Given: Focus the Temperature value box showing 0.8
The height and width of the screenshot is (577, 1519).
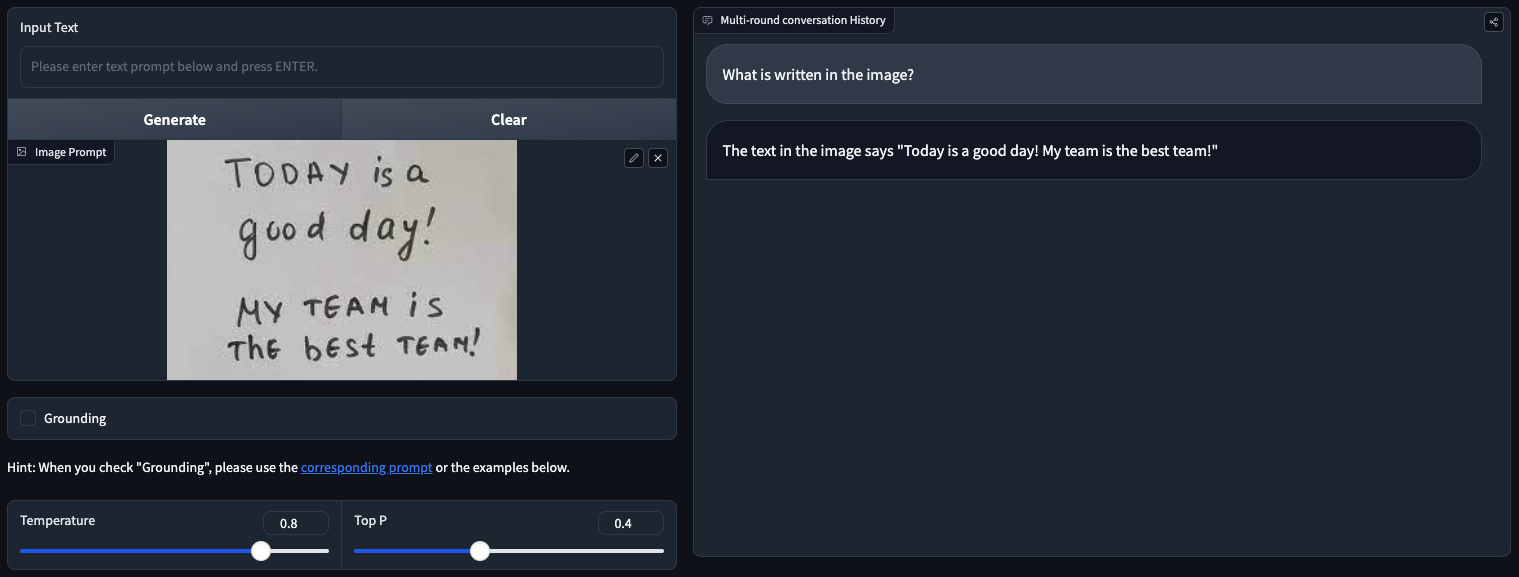Looking at the screenshot, I should point(295,523).
